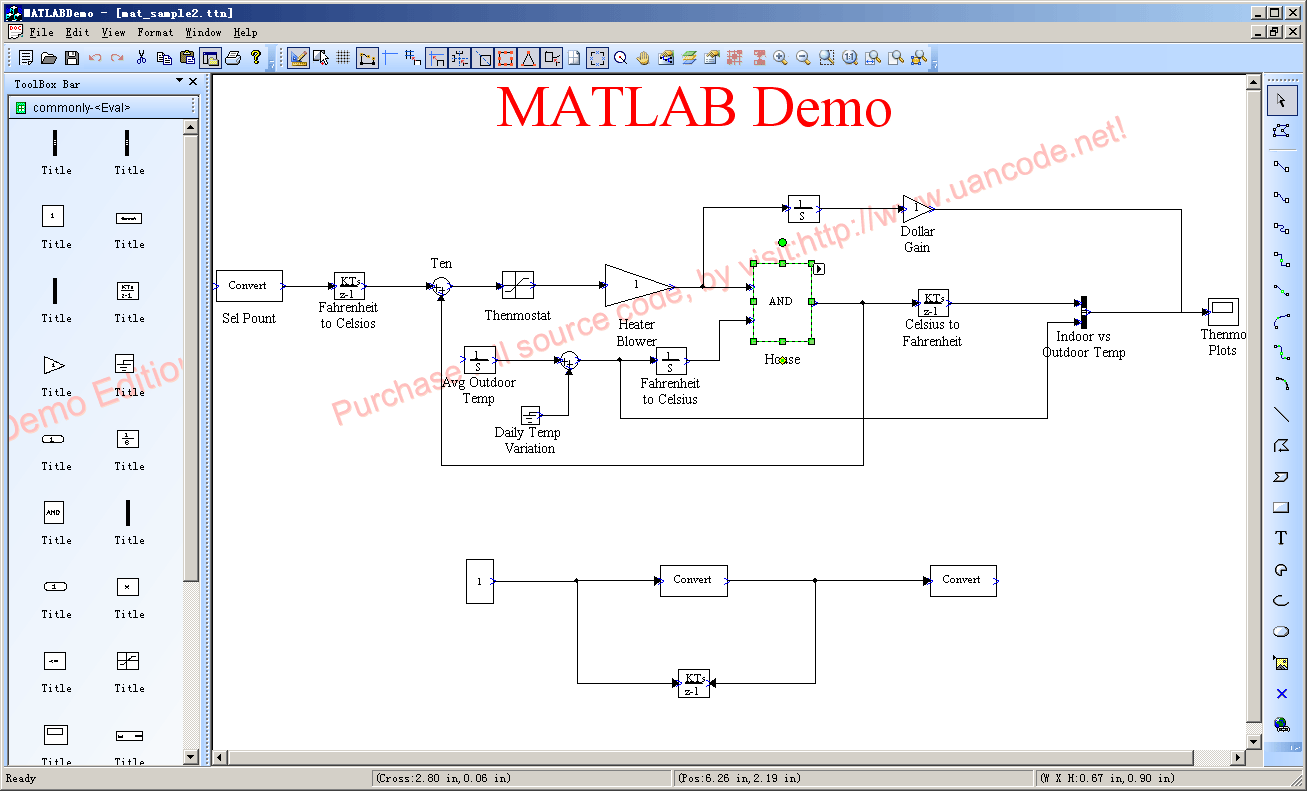Toggle the grid display toolbar button
The width and height of the screenshot is (1307, 791).
click(x=343, y=58)
